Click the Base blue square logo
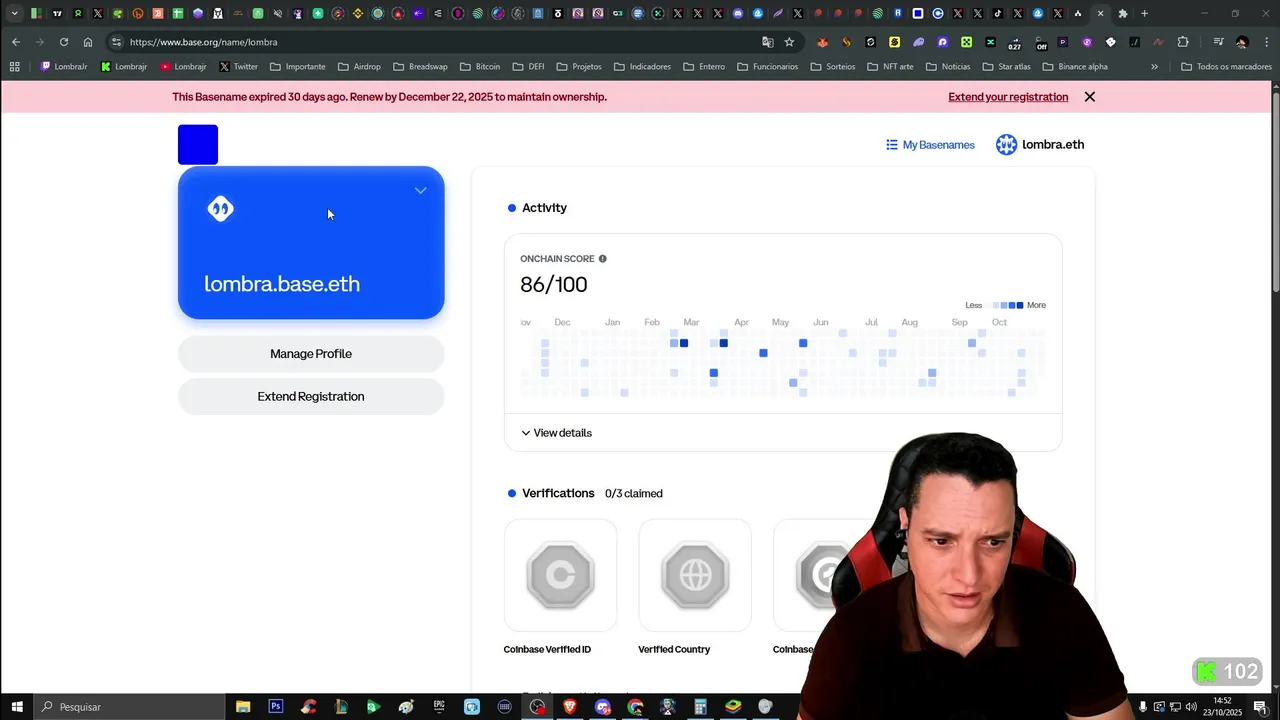The height and width of the screenshot is (720, 1280). point(198,145)
